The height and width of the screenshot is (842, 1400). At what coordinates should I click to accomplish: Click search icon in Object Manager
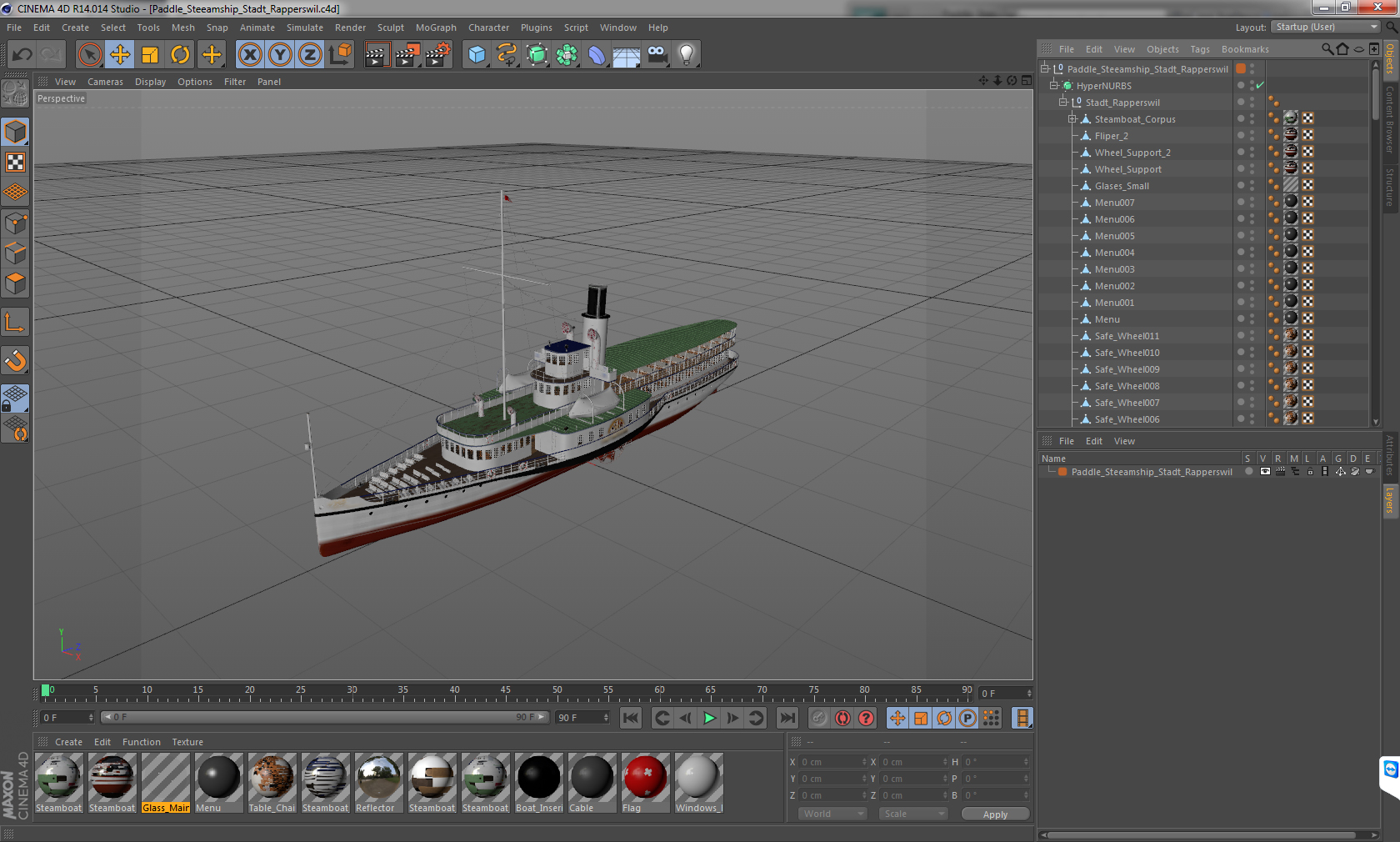pyautogui.click(x=1327, y=49)
